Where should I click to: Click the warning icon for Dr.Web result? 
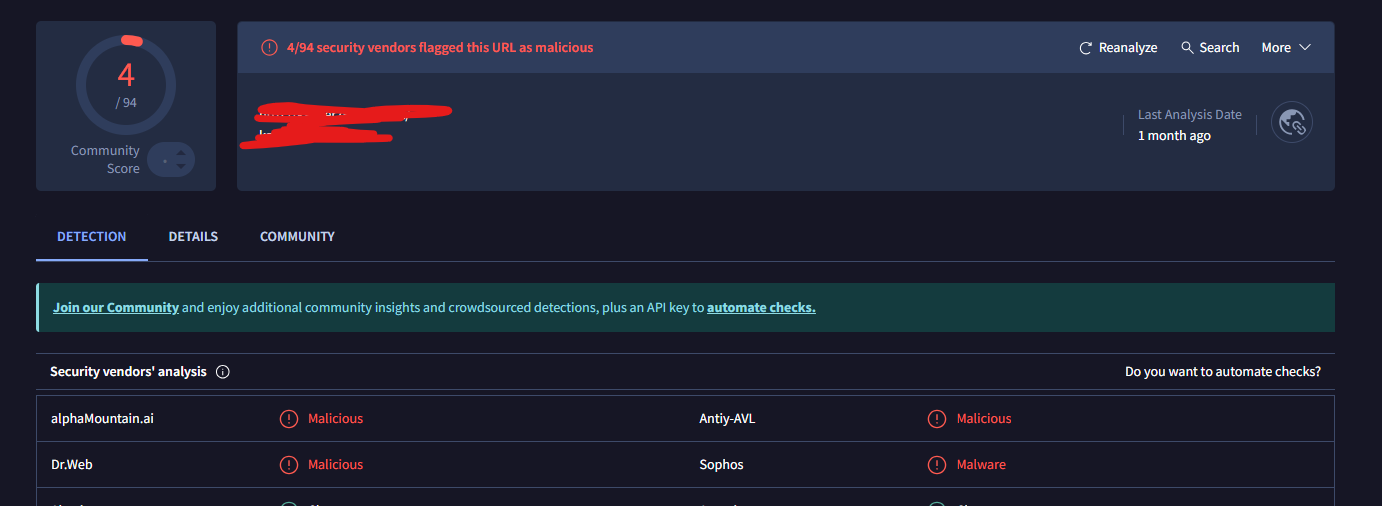tap(289, 465)
